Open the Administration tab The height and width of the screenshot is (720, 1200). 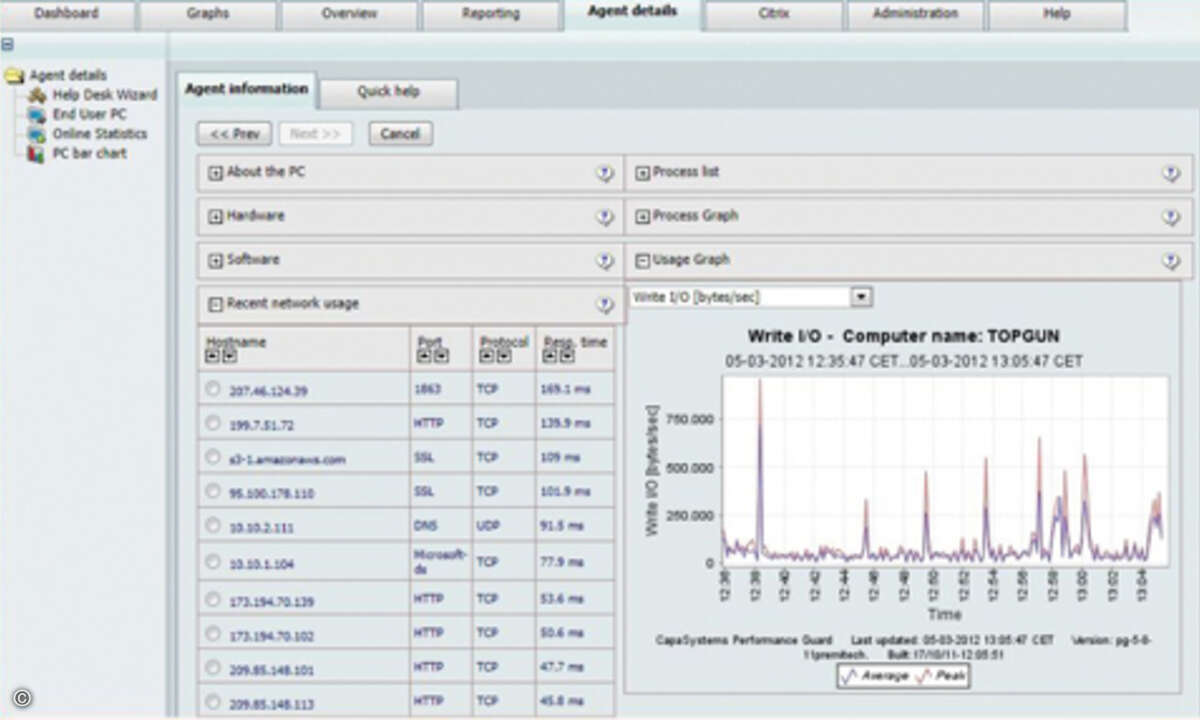[x=915, y=14]
